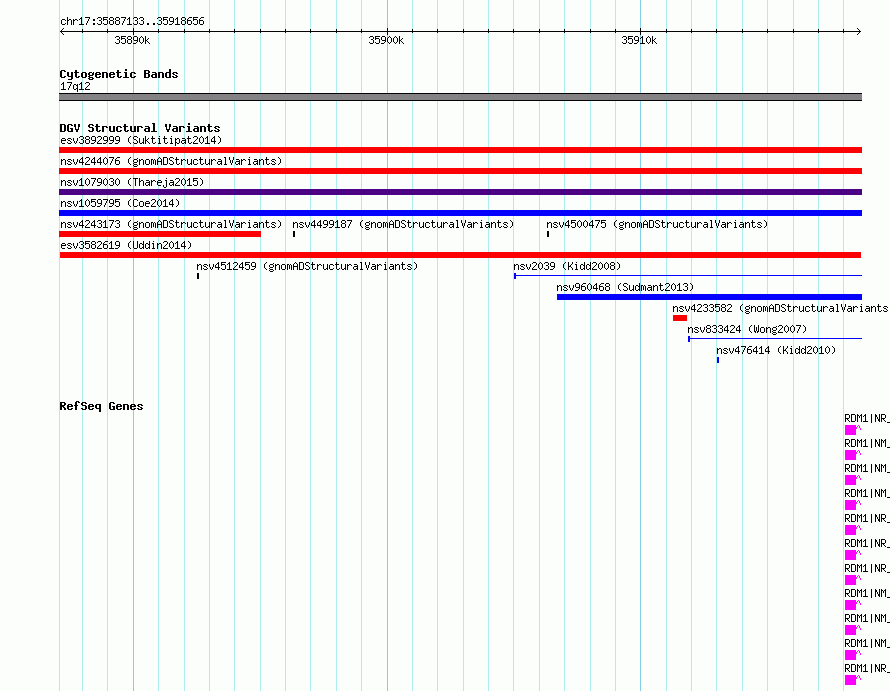
Task: Open the nsv4233582 variant label
Action: tap(780, 308)
